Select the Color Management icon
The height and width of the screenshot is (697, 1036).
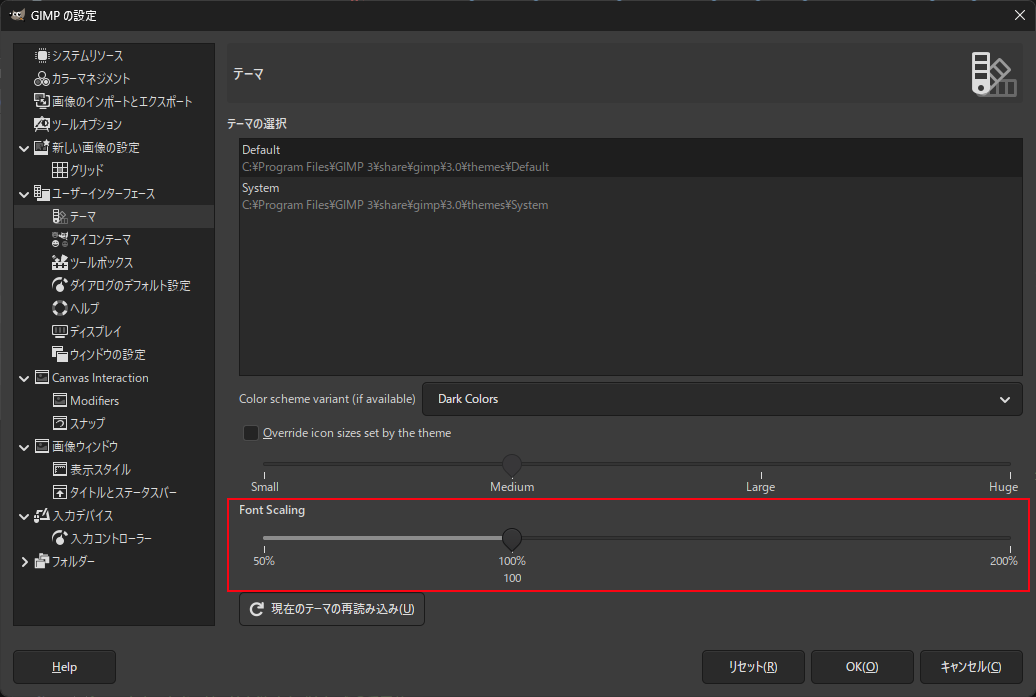[42, 79]
